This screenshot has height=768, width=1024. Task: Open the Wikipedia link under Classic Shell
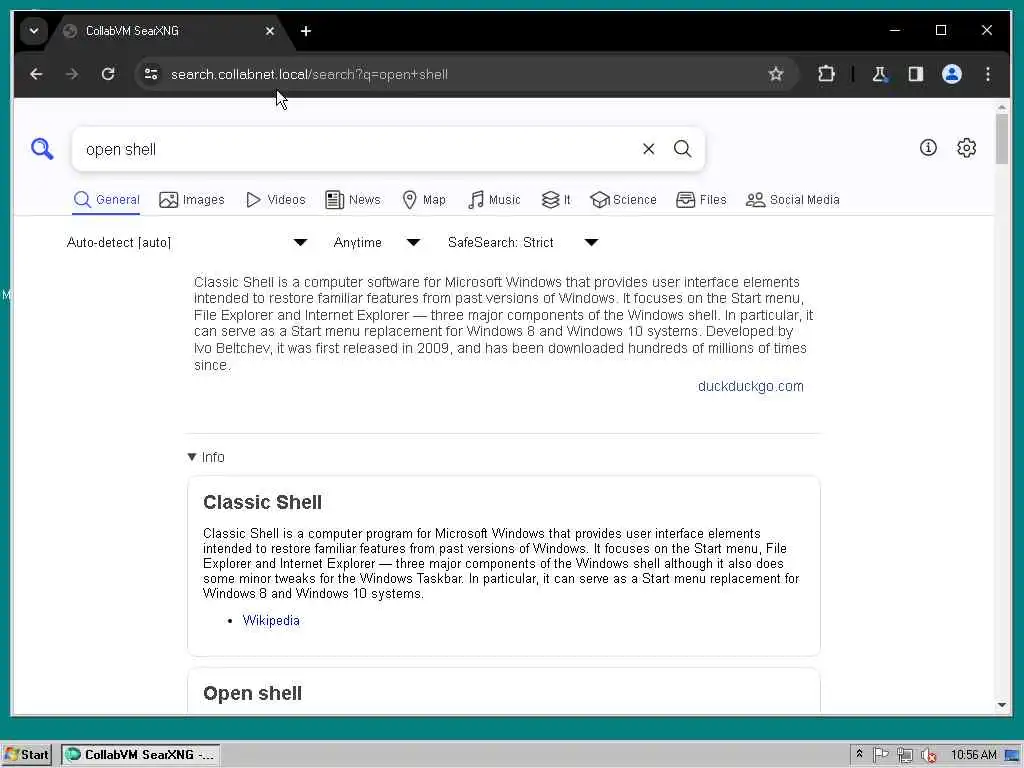(x=271, y=620)
